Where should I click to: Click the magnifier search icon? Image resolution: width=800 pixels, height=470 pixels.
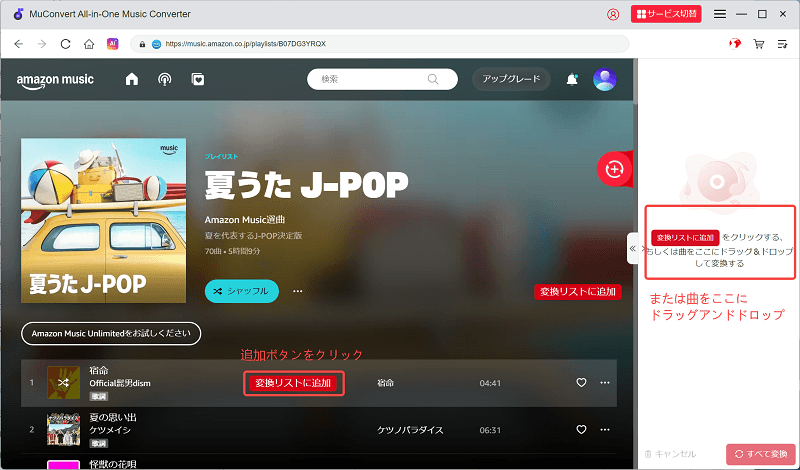click(433, 79)
